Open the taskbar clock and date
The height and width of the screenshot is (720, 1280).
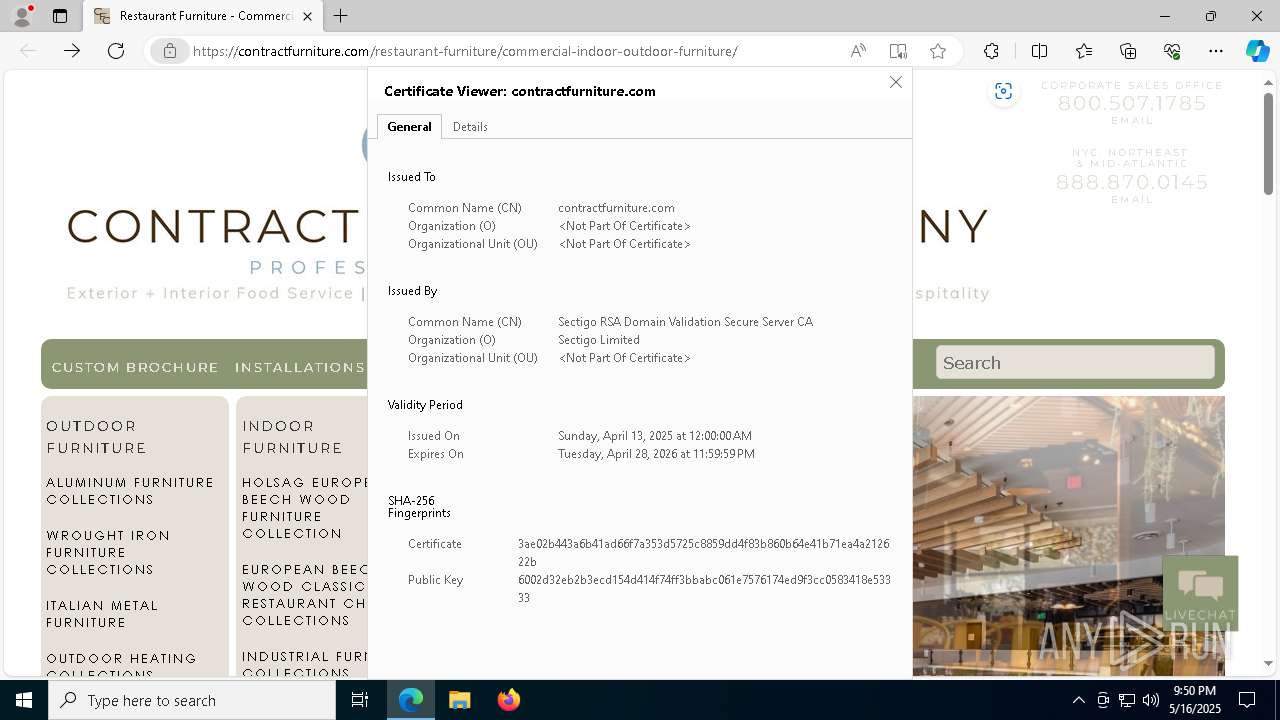pyautogui.click(x=1196, y=700)
